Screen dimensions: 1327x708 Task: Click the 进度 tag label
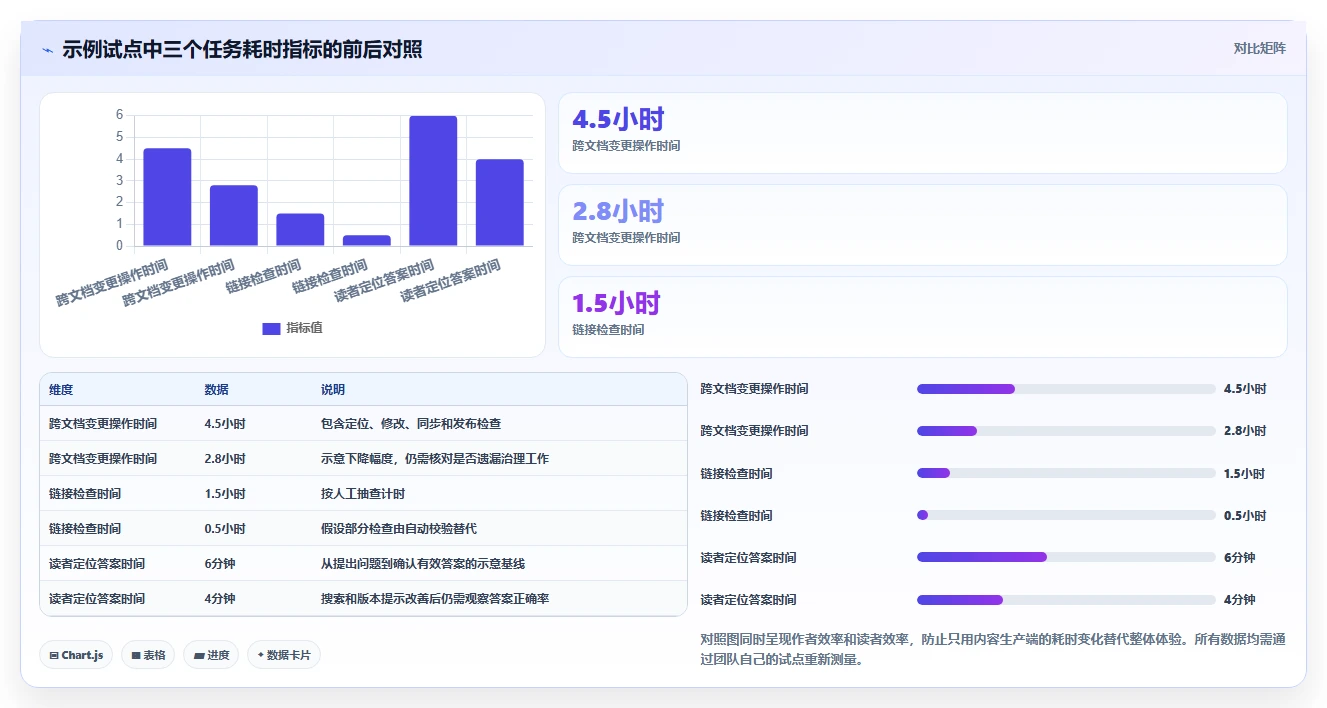pyautogui.click(x=217, y=655)
